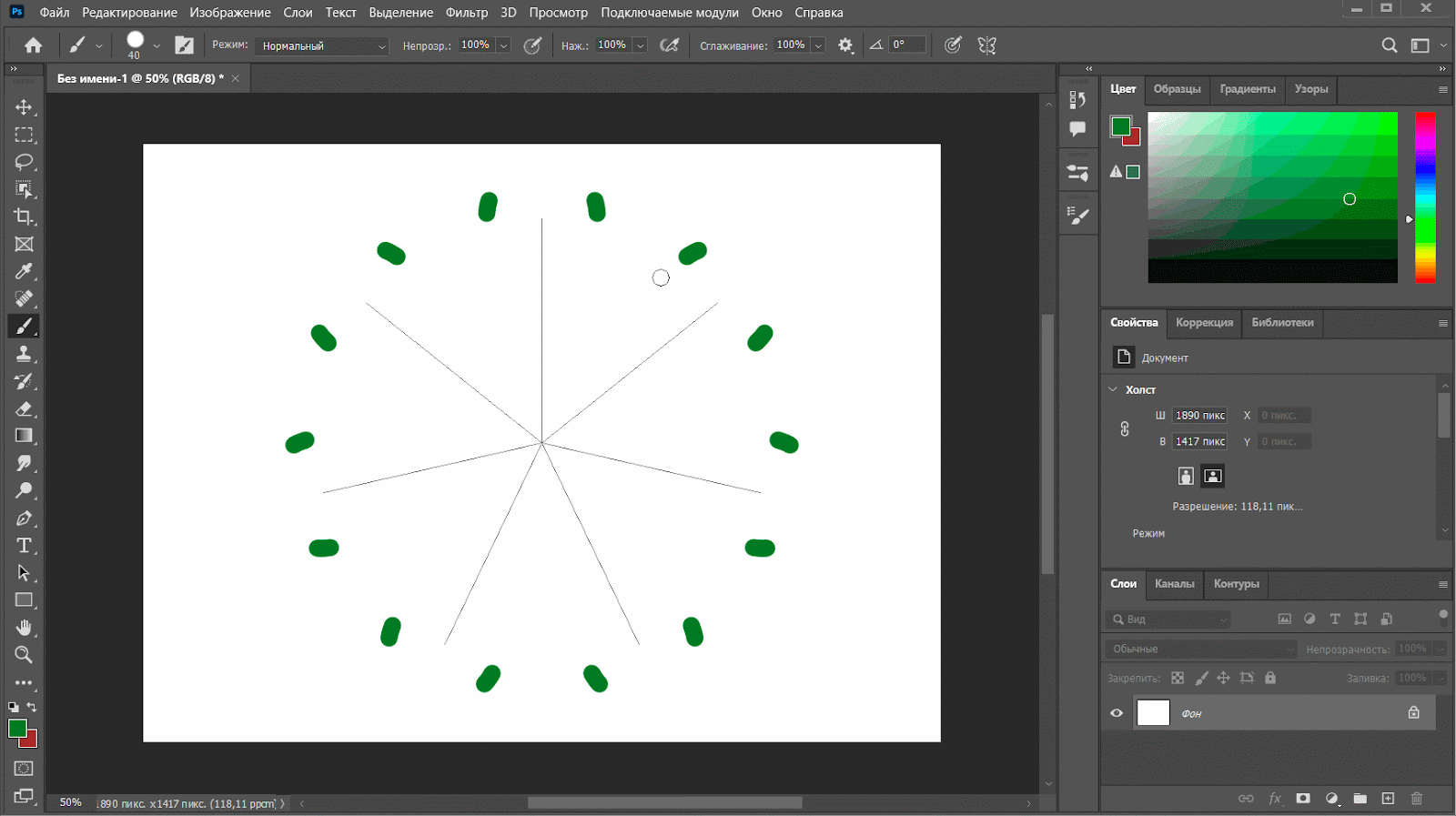This screenshot has width=1456, height=816.
Task: Toggle airbrush build-up effect
Action: (x=670, y=45)
